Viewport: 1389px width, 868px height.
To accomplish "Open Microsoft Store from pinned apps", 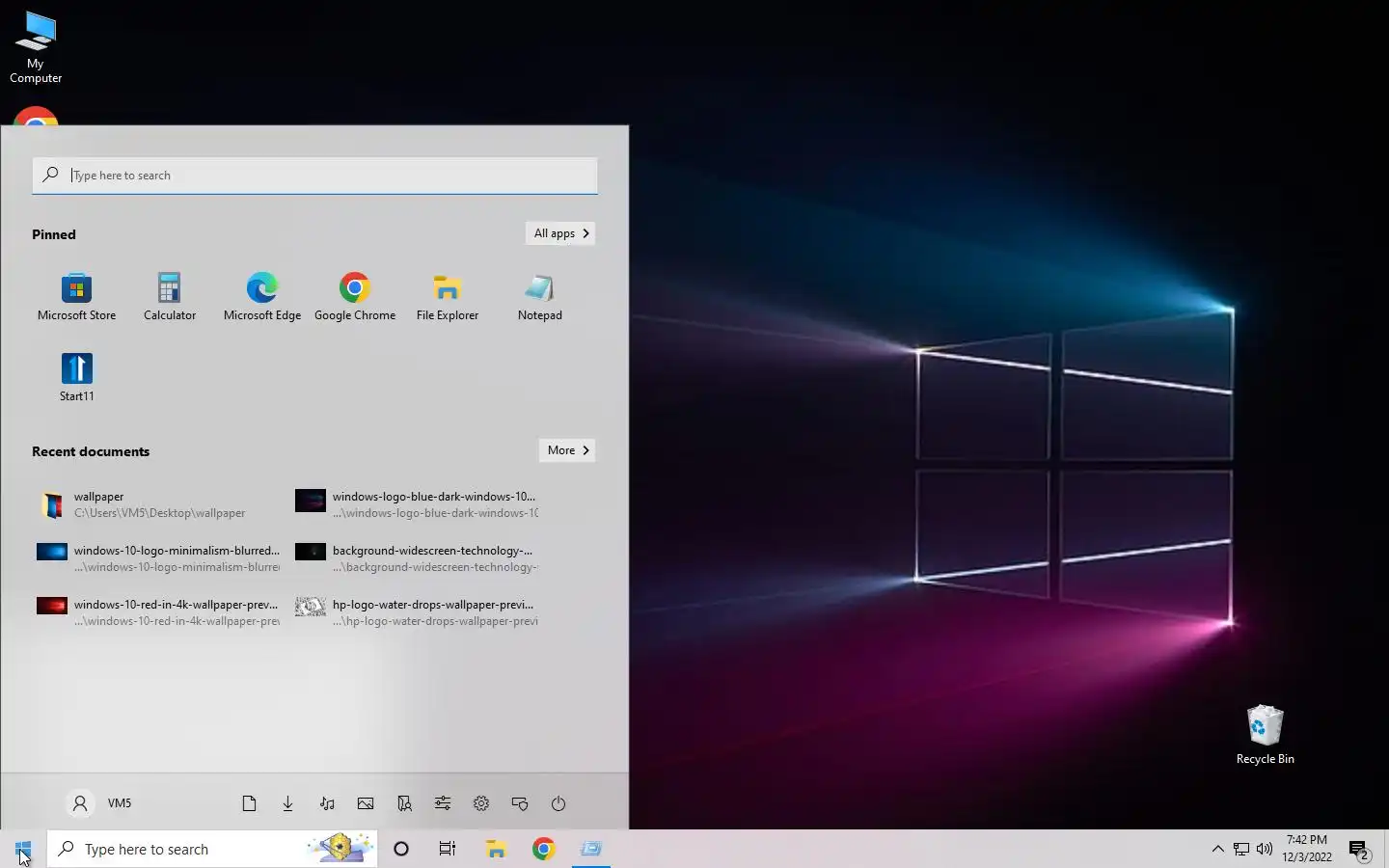I will pyautogui.click(x=76, y=297).
